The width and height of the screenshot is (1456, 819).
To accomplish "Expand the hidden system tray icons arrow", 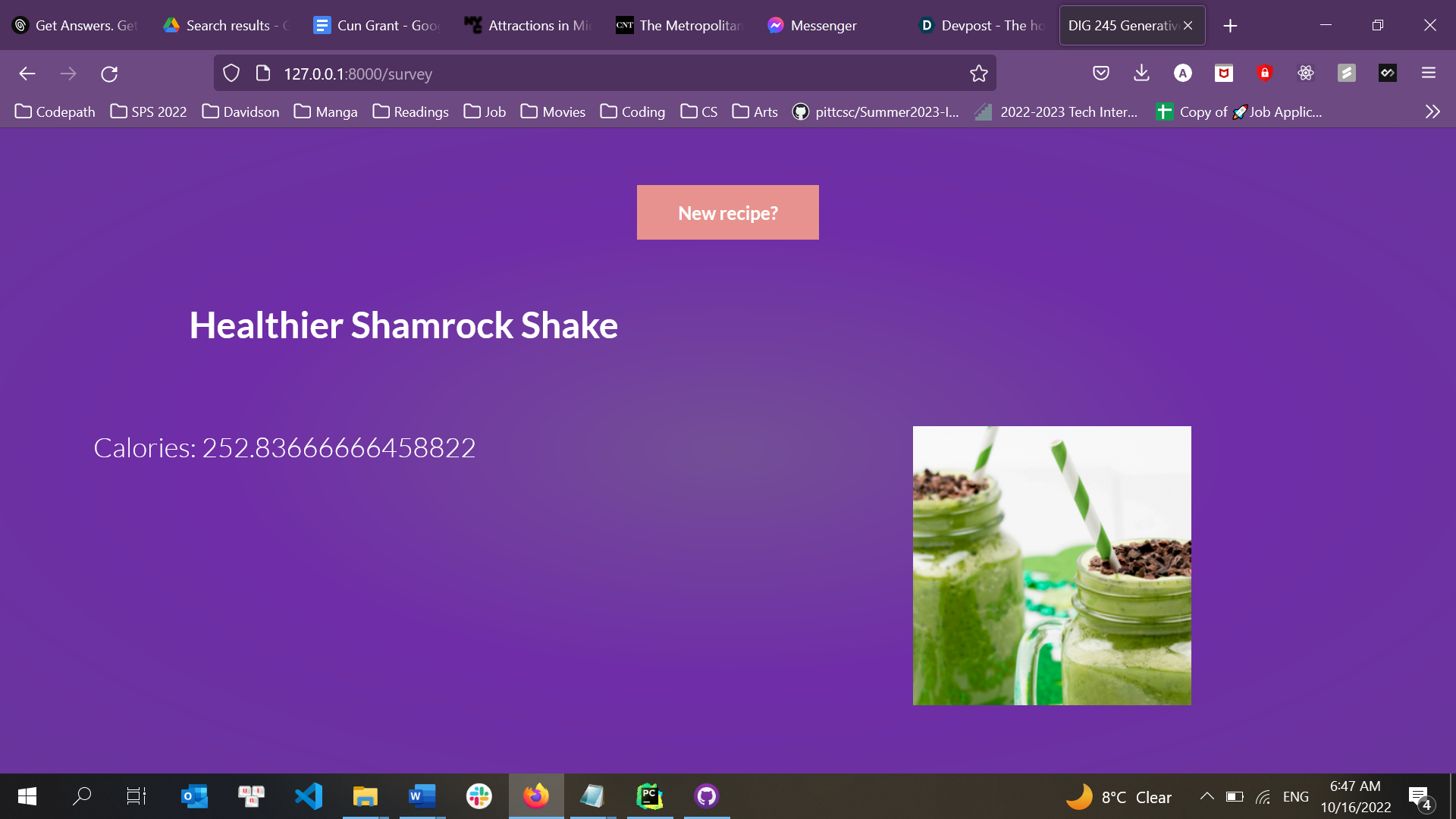I will pyautogui.click(x=1207, y=796).
